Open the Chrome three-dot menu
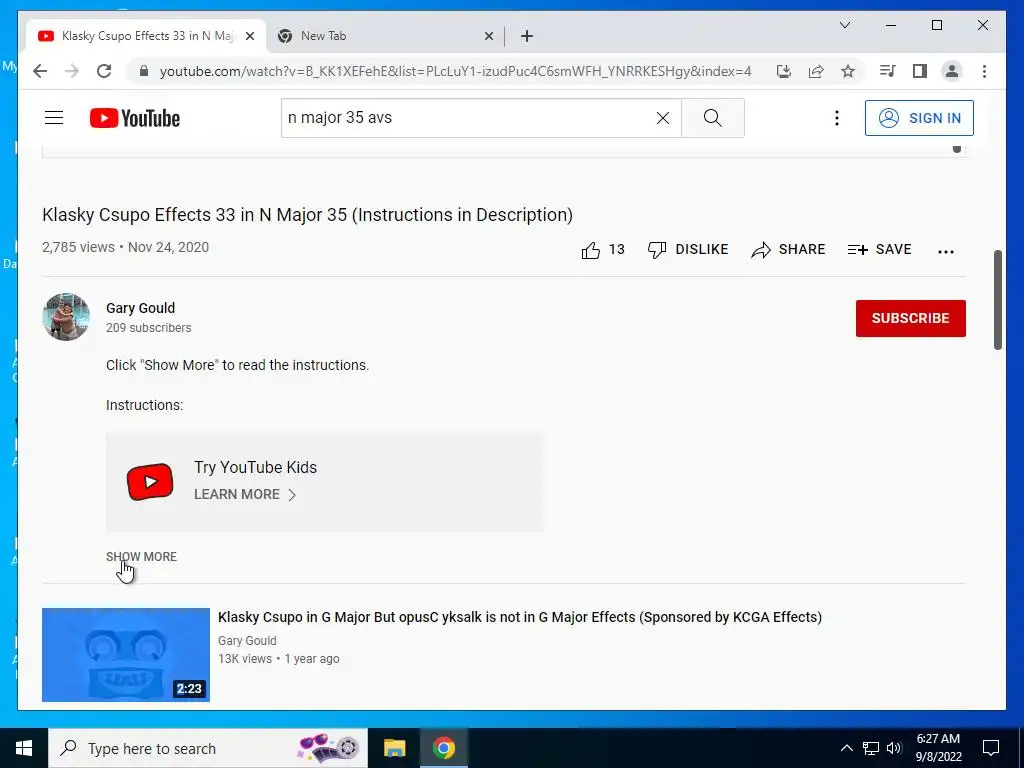1024x768 pixels. click(984, 71)
